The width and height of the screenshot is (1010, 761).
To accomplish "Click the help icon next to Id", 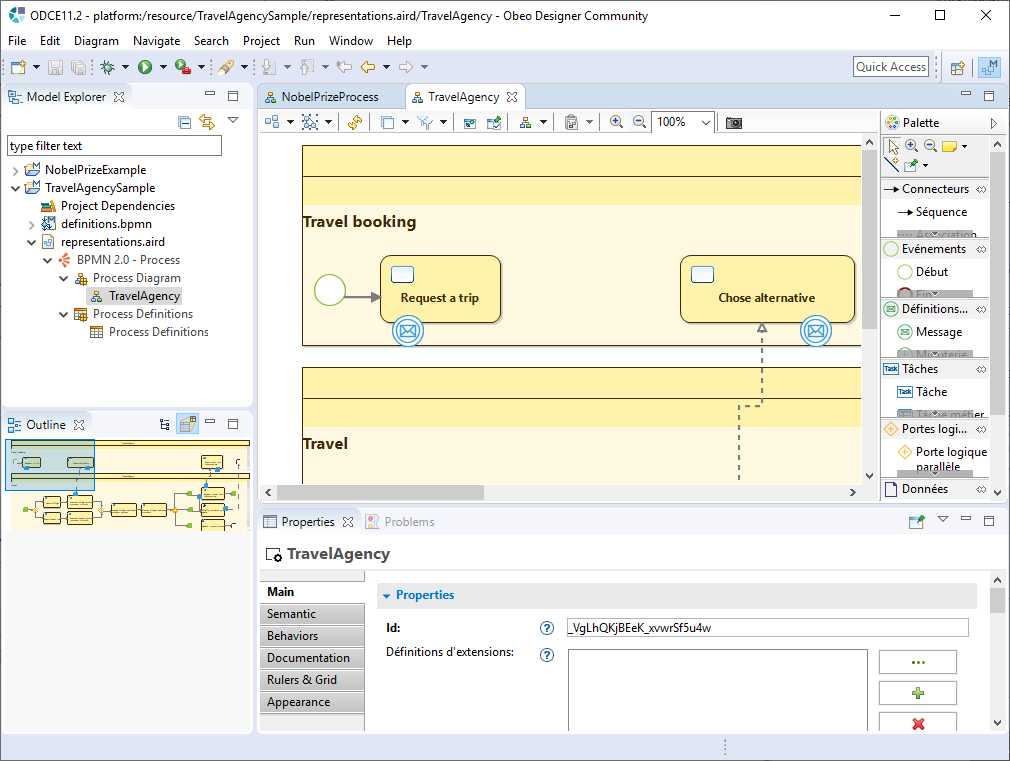I will (547, 628).
